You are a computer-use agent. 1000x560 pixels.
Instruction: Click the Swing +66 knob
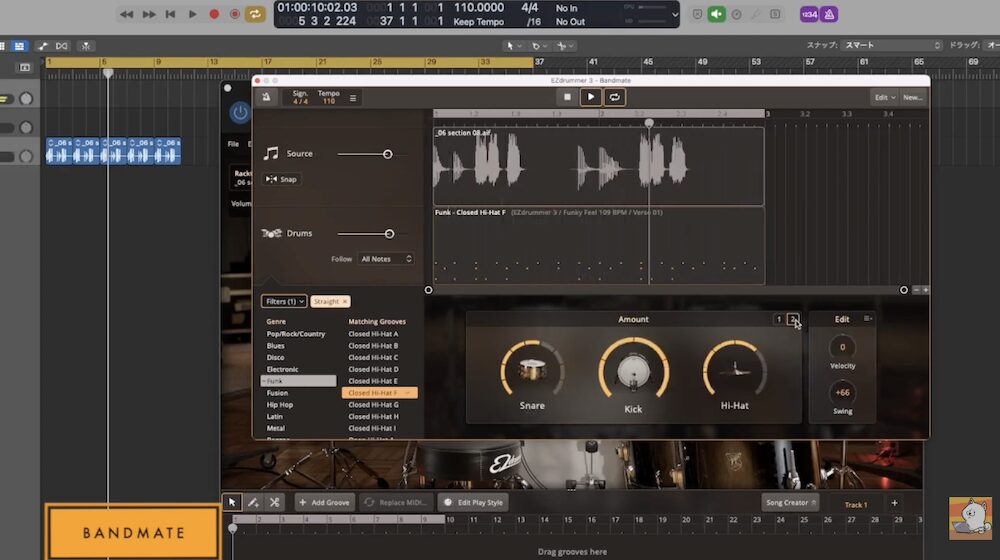pyautogui.click(x=842, y=393)
